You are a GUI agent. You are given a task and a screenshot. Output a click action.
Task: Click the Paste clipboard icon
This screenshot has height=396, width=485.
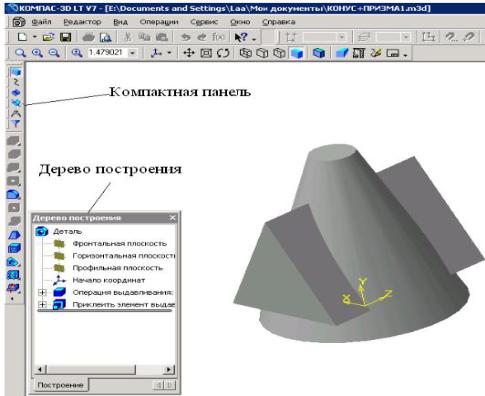point(161,37)
